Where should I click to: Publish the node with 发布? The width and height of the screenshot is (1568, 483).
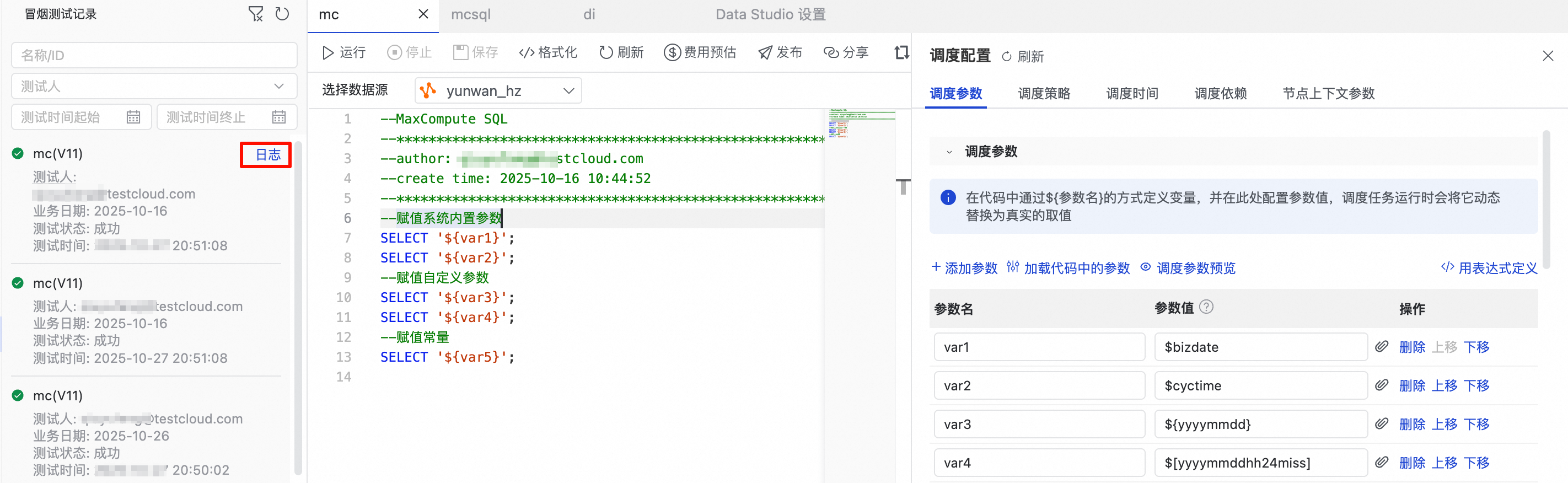tap(780, 52)
